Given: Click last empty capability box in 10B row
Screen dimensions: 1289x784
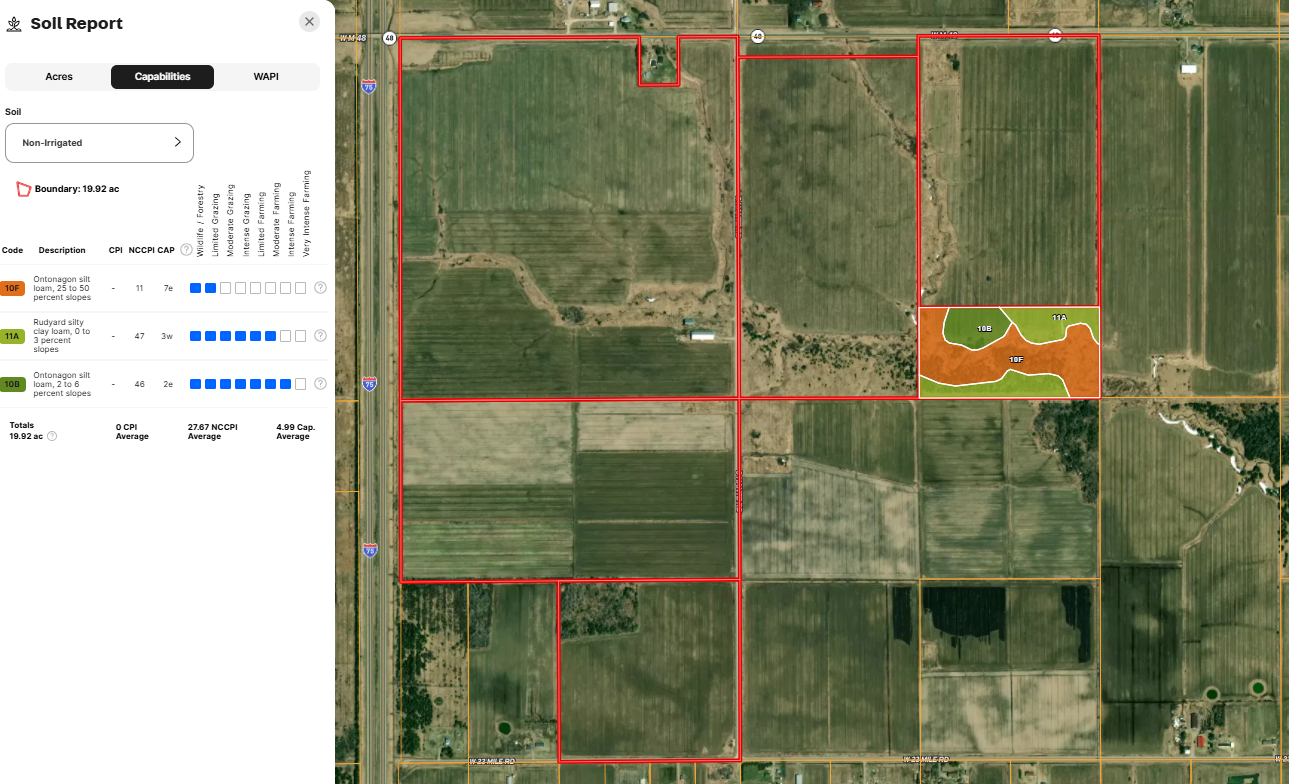Looking at the screenshot, I should click(300, 384).
